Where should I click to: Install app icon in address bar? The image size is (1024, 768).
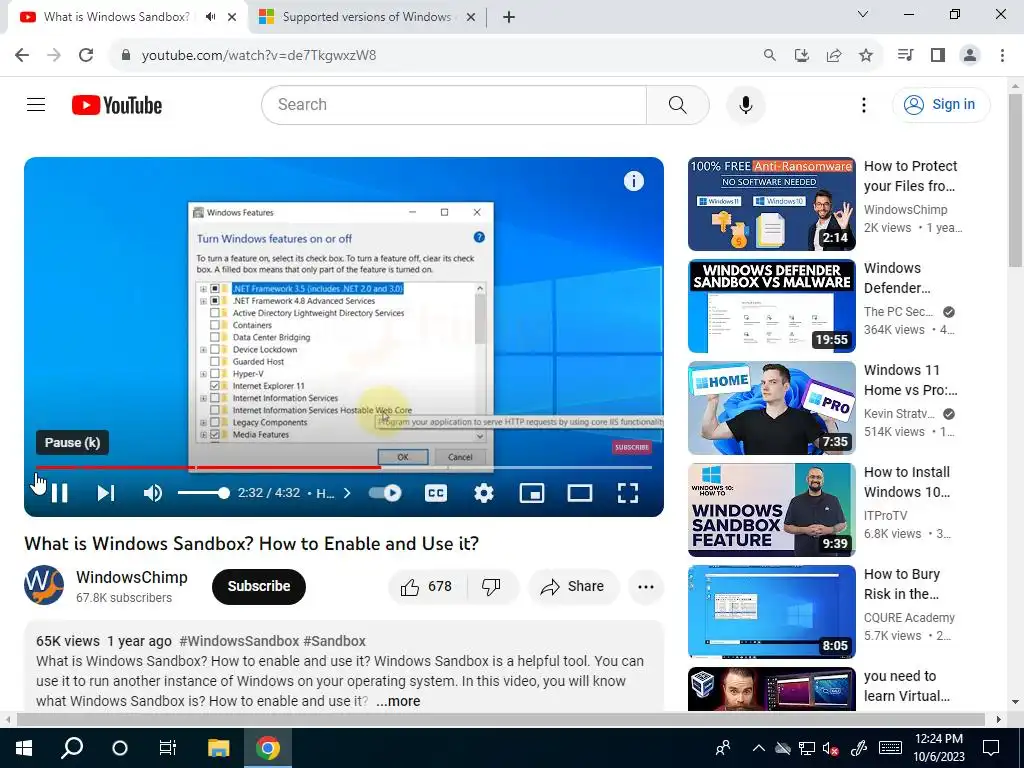point(802,55)
